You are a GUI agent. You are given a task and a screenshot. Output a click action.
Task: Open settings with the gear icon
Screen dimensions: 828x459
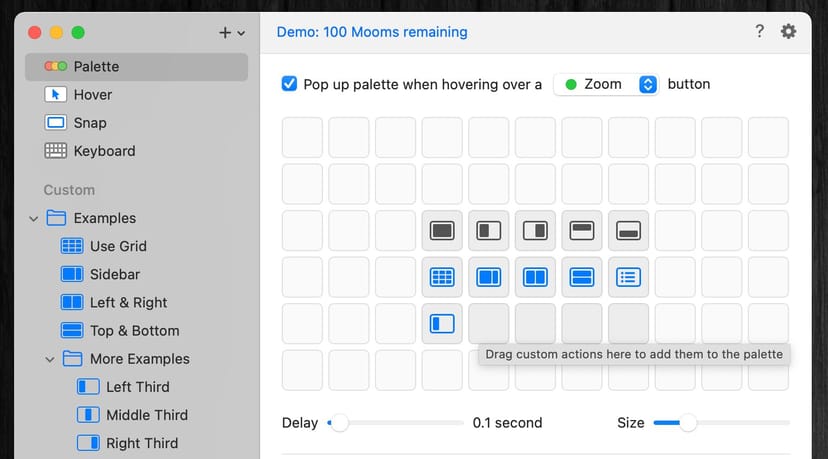[x=788, y=32]
